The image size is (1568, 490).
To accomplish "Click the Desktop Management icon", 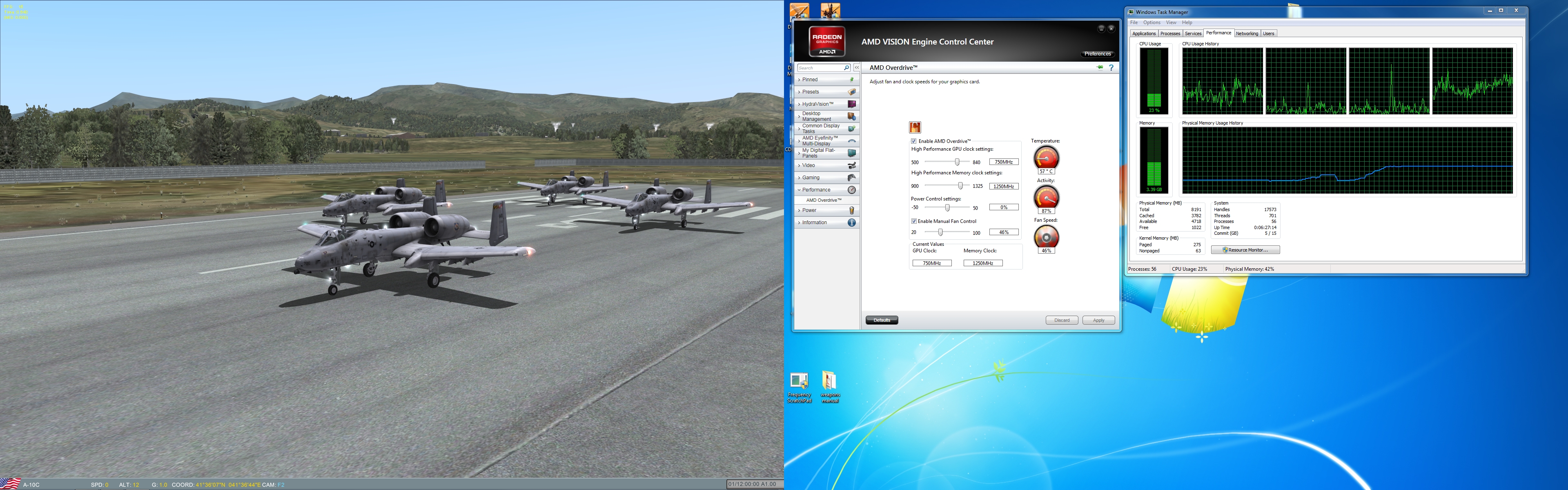I will click(851, 116).
